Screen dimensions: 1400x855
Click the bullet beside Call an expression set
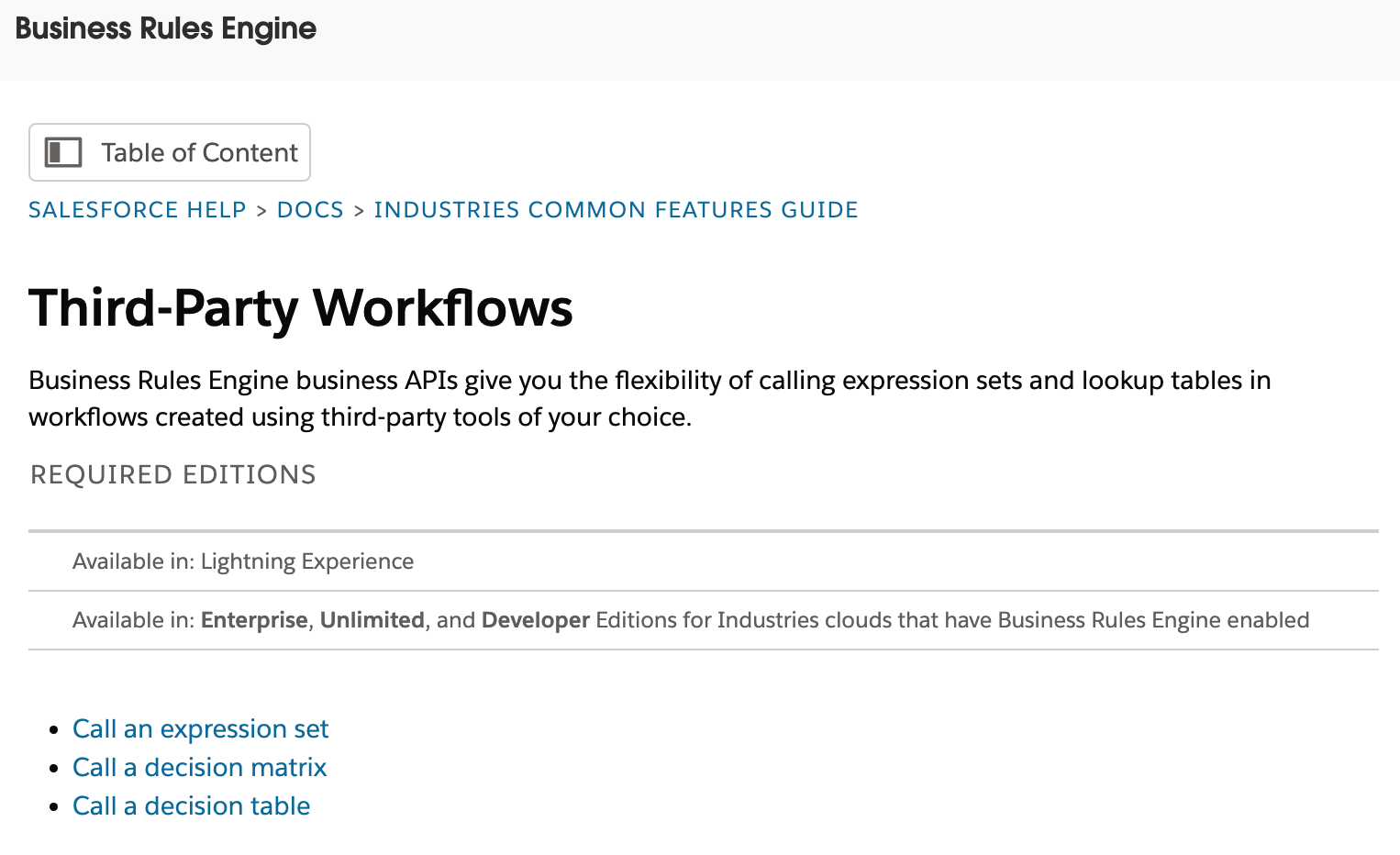pyautogui.click(x=54, y=728)
